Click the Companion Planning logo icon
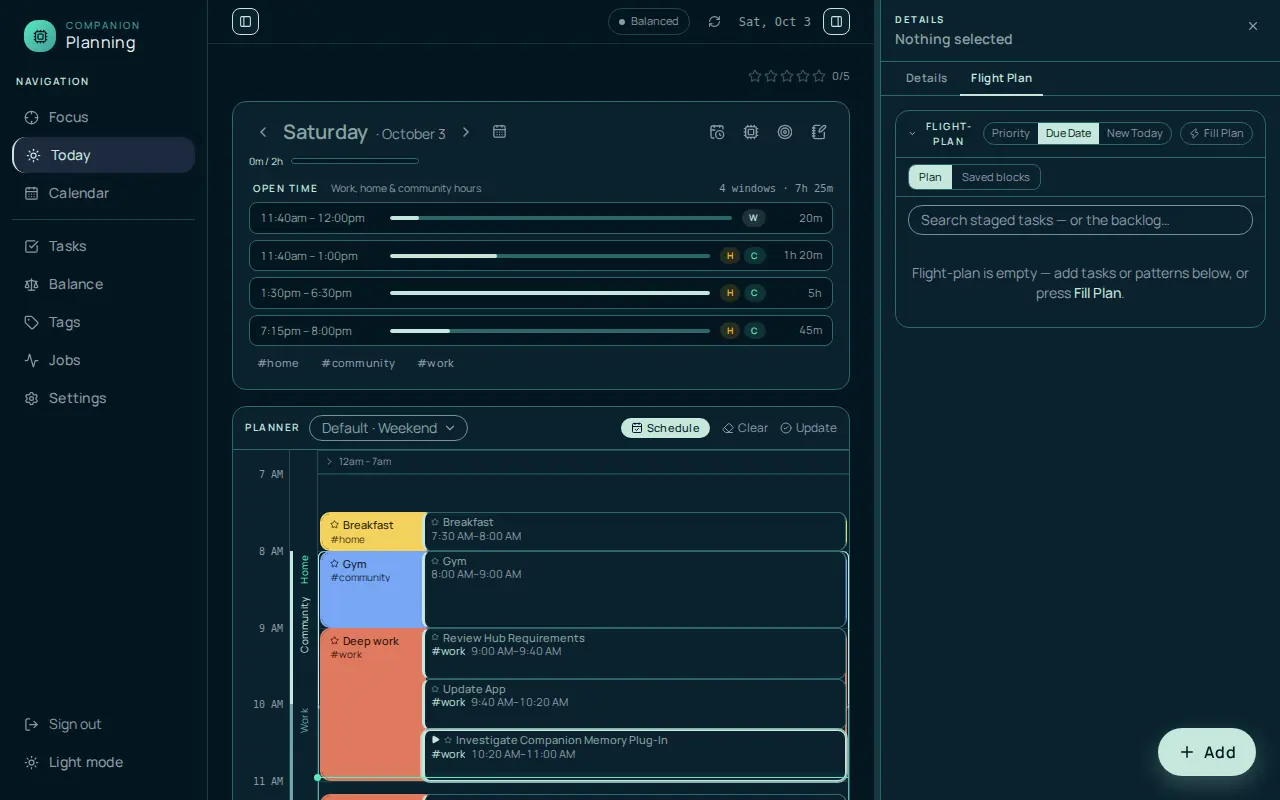The image size is (1280, 800). pos(40,36)
